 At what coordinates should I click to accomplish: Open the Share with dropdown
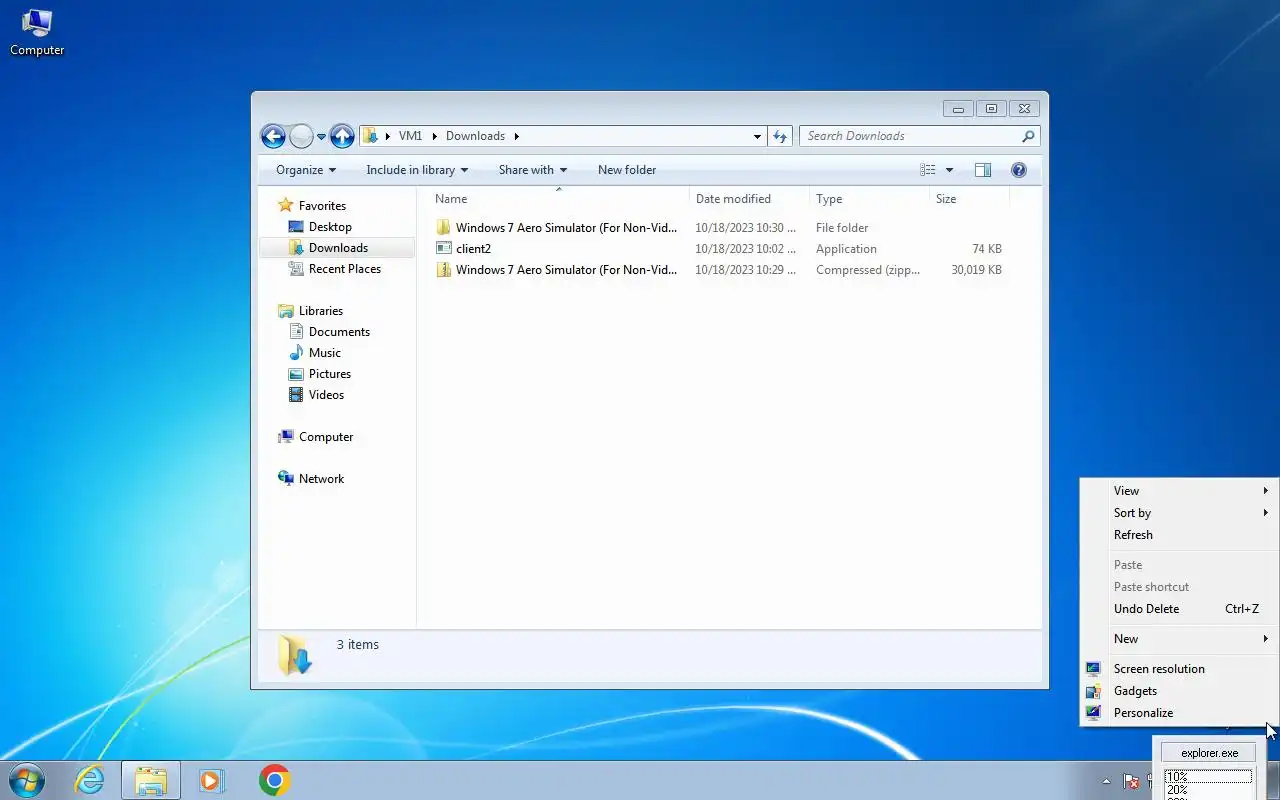[x=533, y=170]
